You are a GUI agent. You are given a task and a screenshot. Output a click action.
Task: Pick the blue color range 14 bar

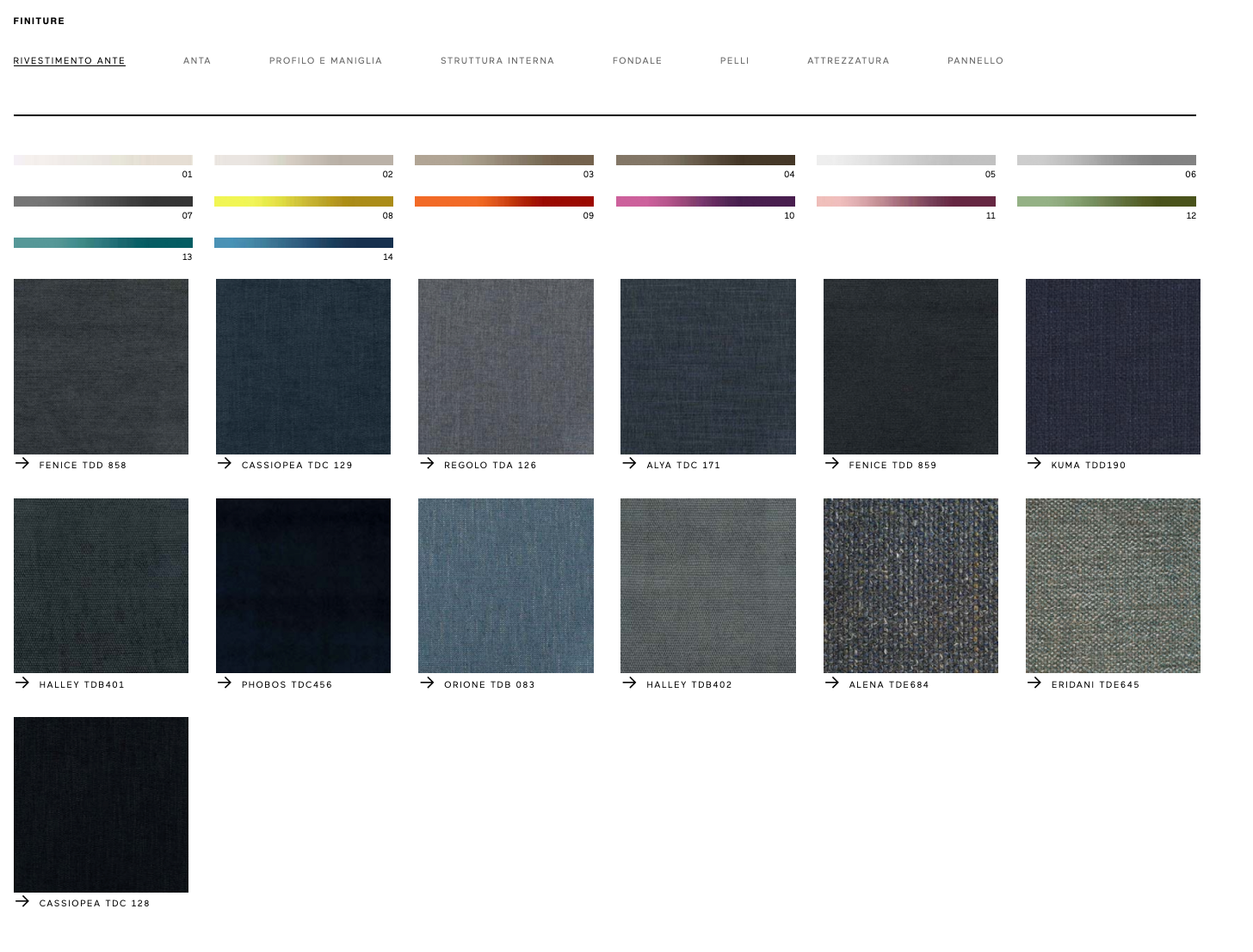[x=304, y=243]
